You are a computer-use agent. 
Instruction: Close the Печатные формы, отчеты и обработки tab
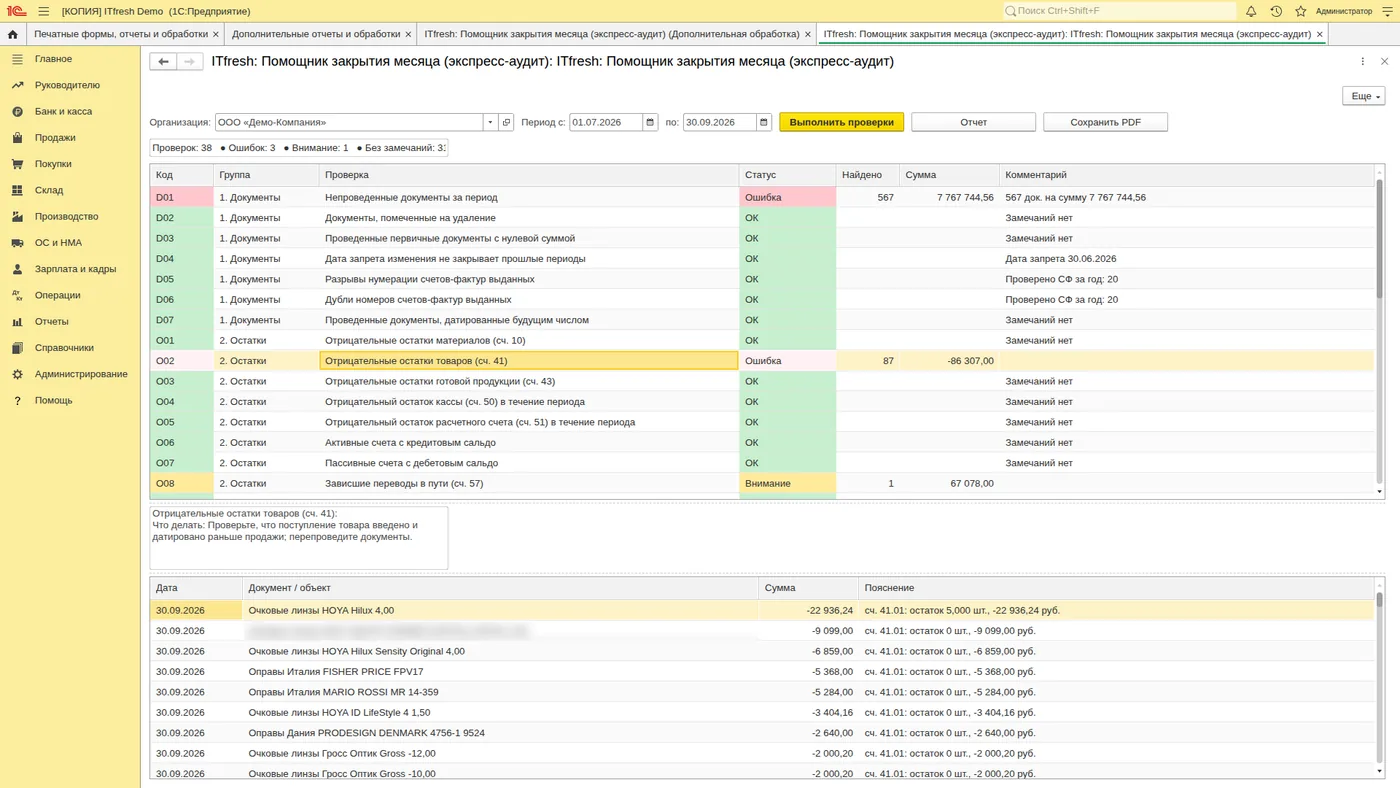[x=216, y=34]
